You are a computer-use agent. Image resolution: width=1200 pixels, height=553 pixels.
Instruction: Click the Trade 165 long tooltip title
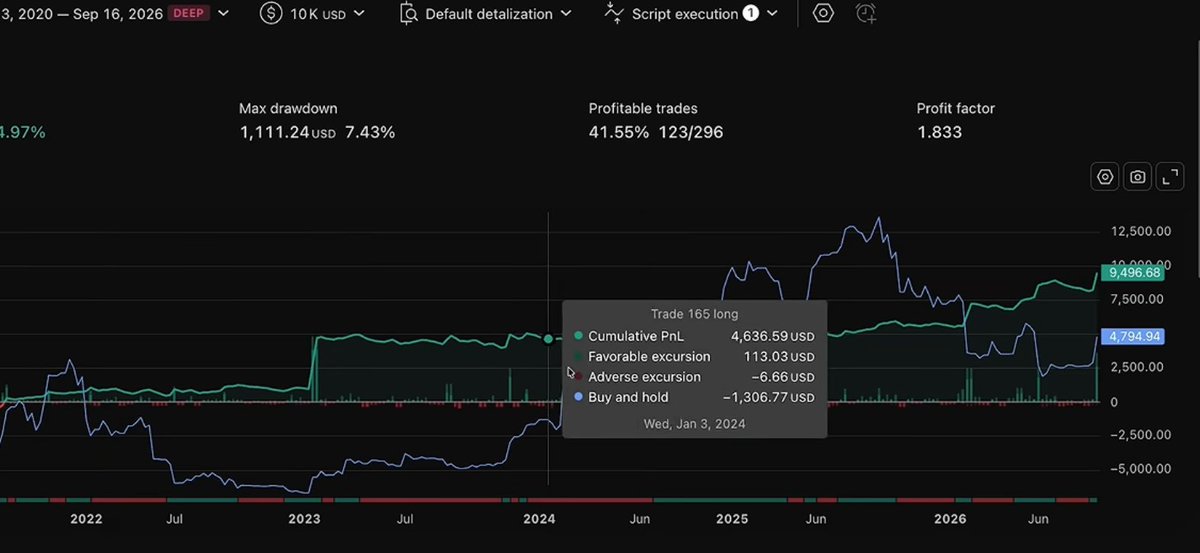(694, 314)
